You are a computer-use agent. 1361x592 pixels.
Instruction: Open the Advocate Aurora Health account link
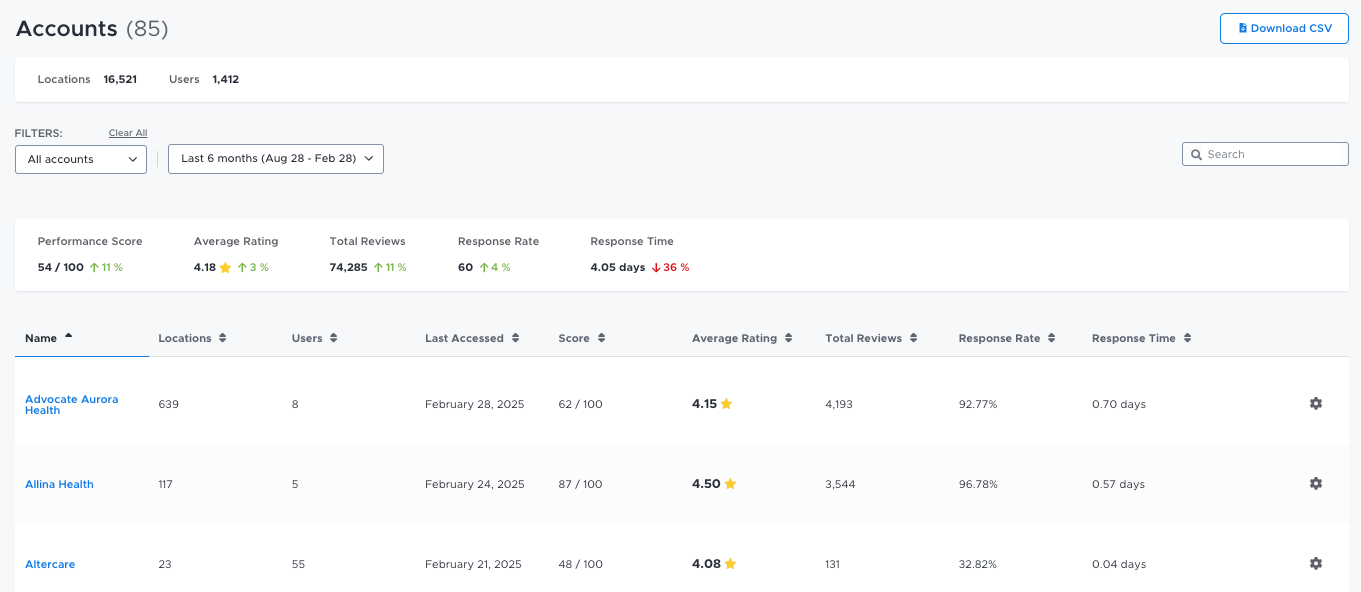(x=71, y=404)
